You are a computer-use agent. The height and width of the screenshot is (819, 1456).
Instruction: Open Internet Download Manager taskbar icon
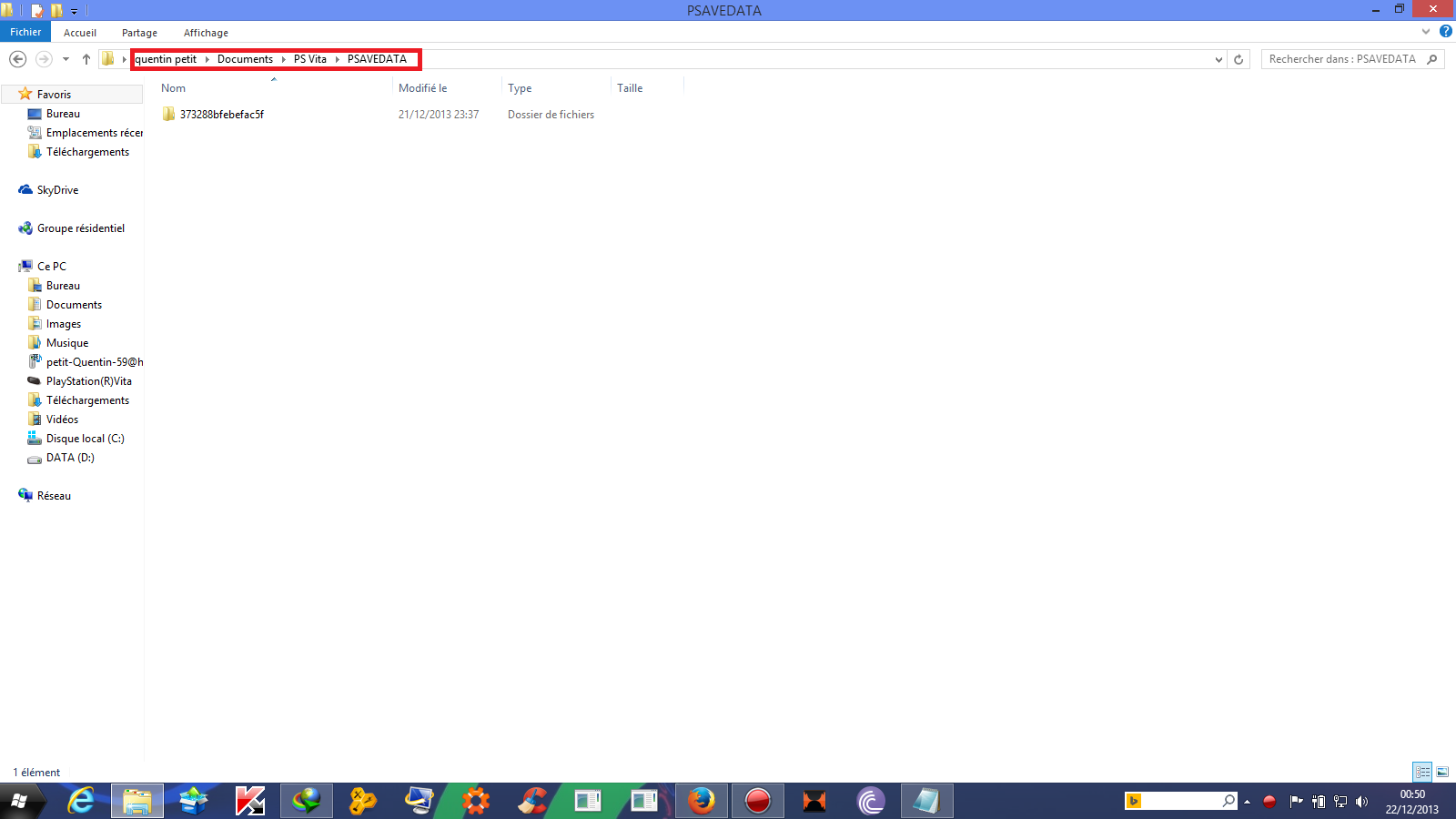(307, 801)
